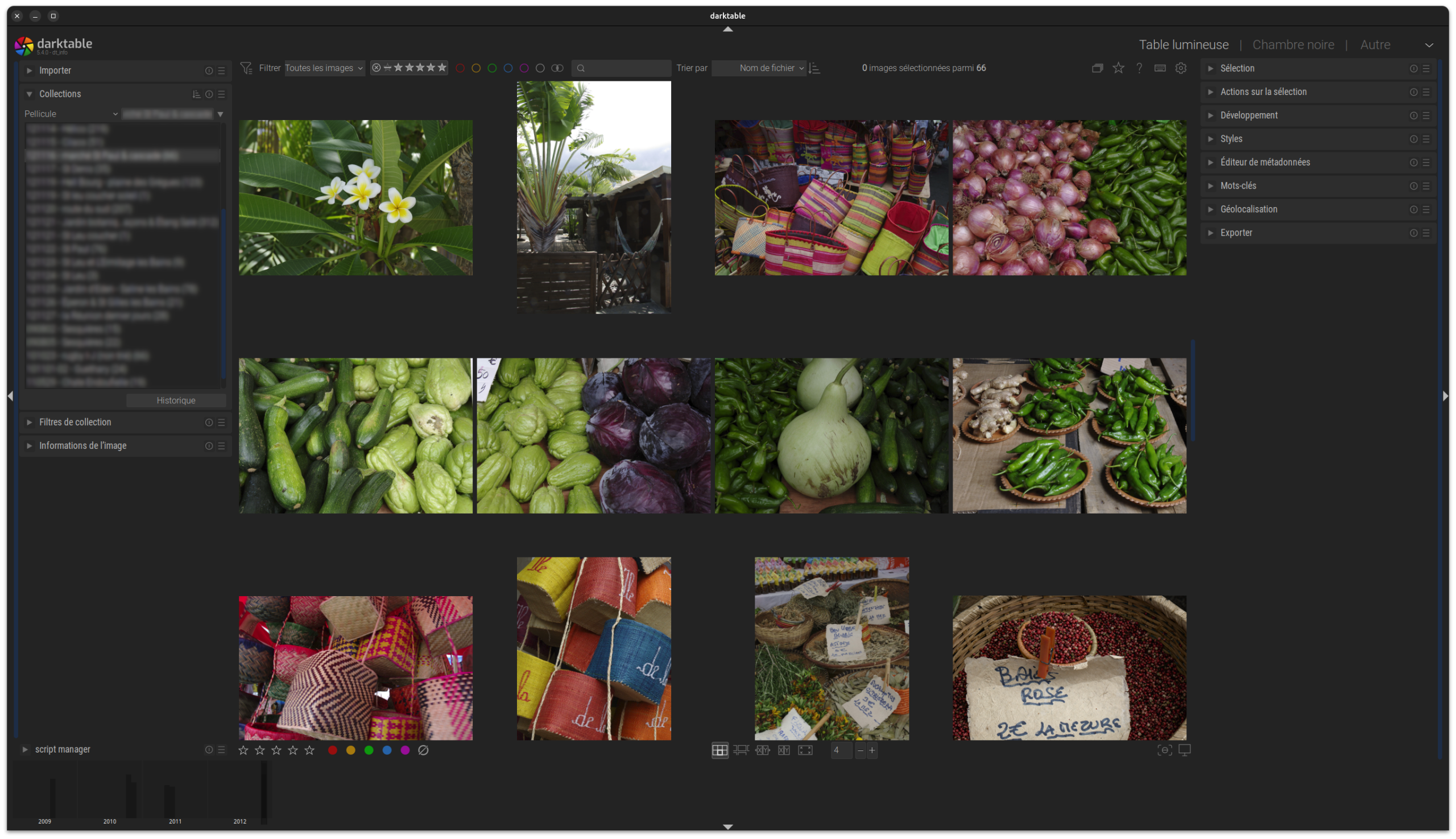The image size is (1456, 839).
Task: Click the Historique button
Action: 176,400
